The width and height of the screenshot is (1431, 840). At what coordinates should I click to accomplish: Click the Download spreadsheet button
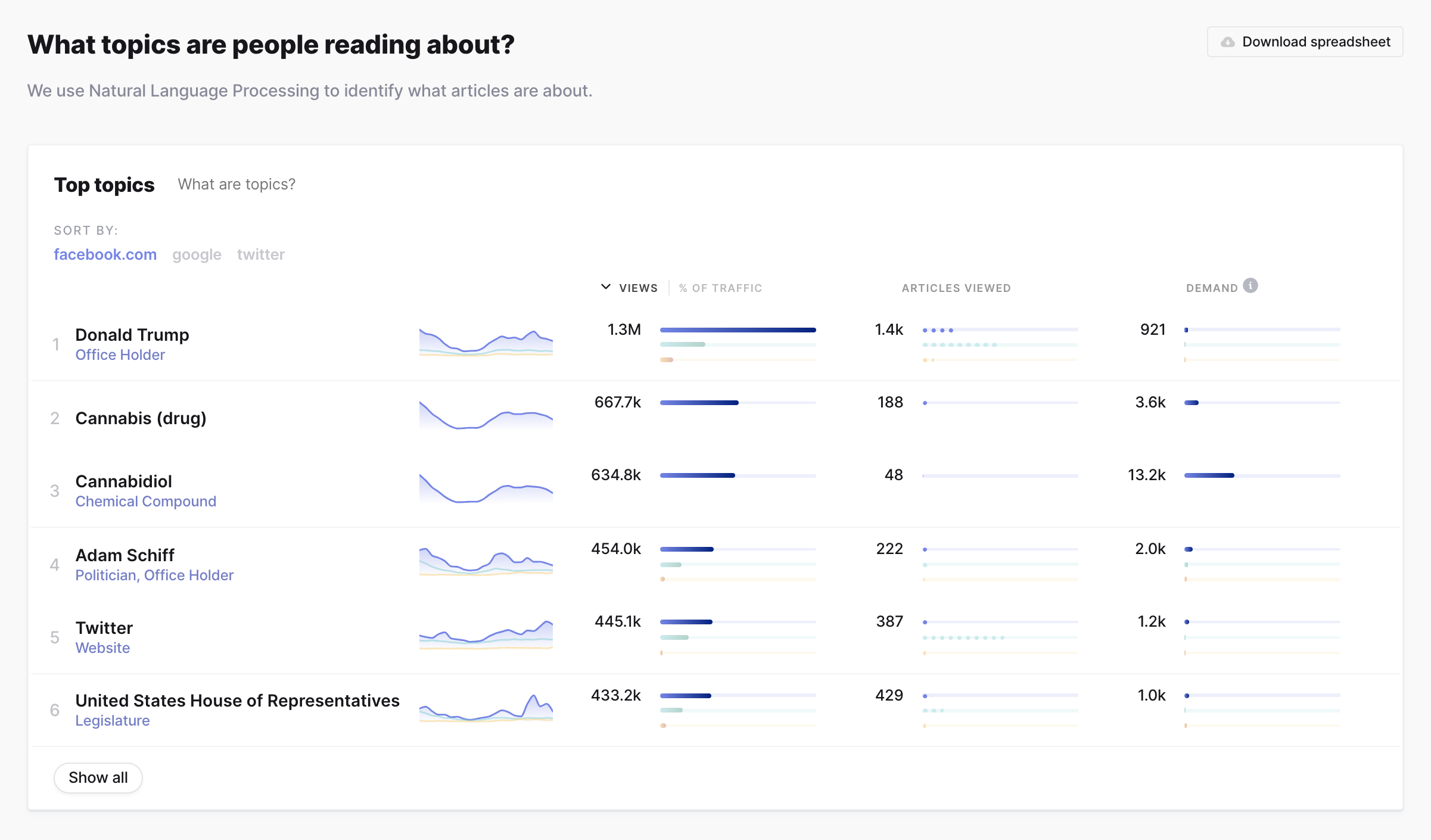pos(1304,42)
